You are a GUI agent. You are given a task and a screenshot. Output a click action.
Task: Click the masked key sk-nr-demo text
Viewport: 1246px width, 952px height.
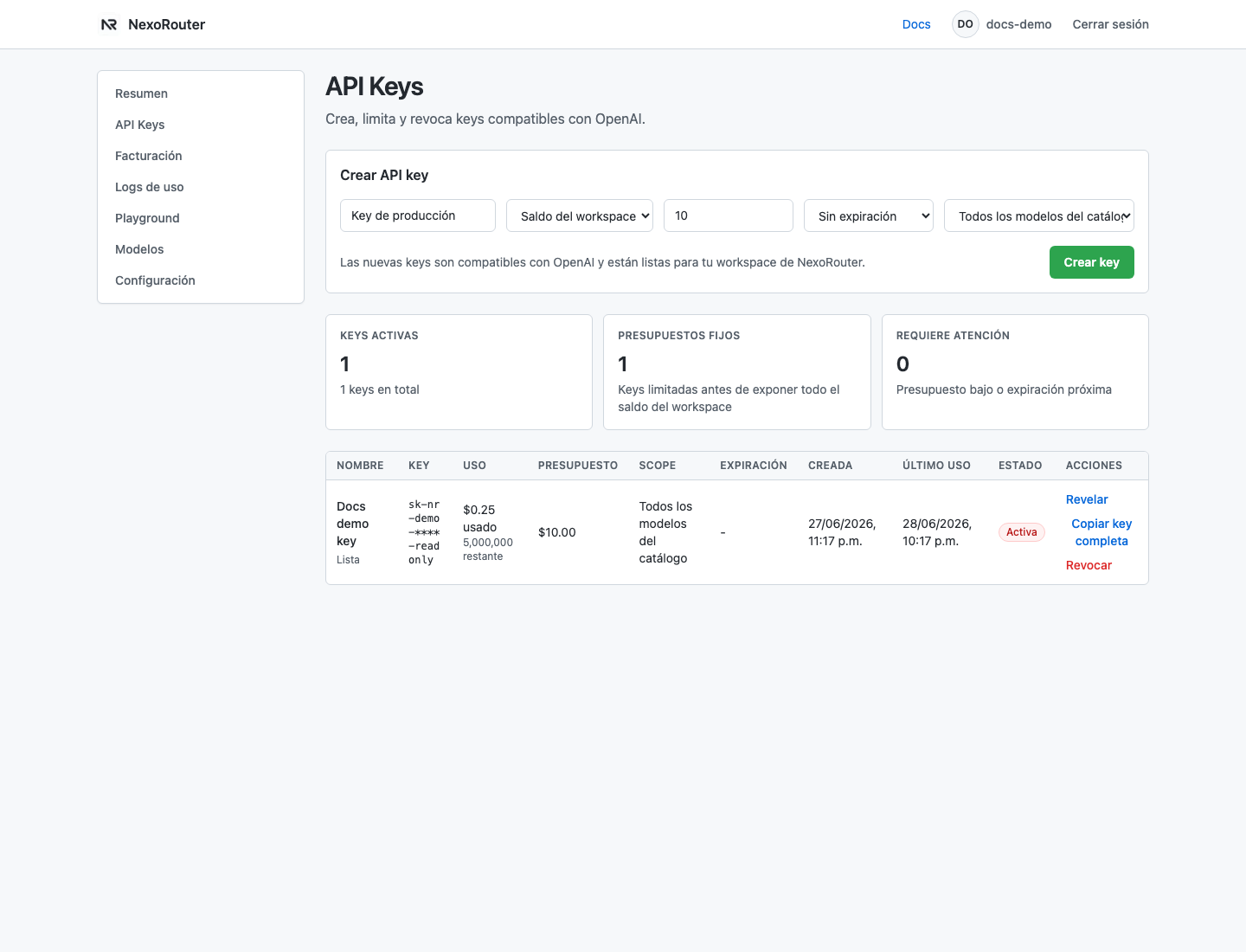tap(424, 532)
